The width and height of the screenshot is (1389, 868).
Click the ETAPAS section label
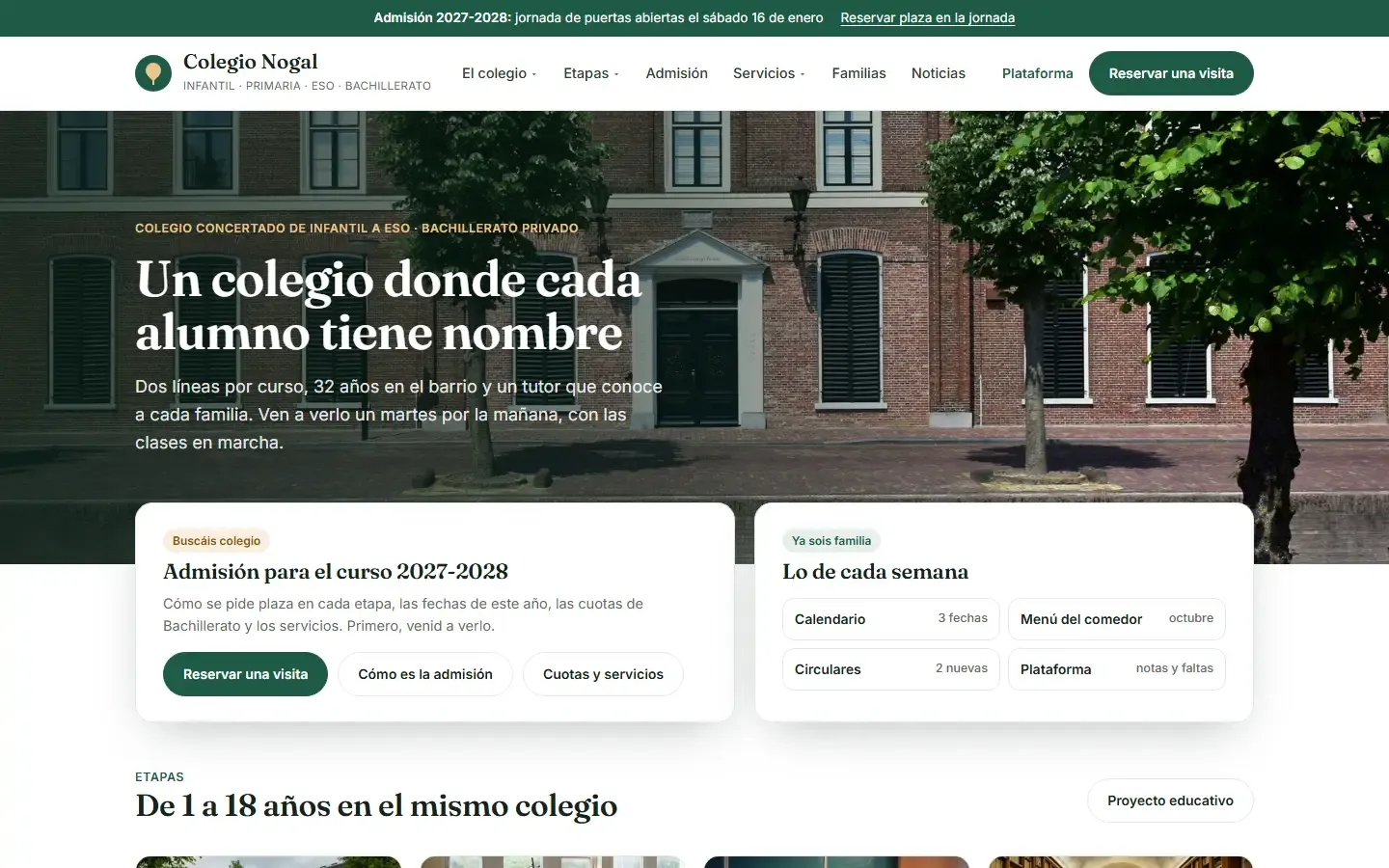pyautogui.click(x=159, y=776)
